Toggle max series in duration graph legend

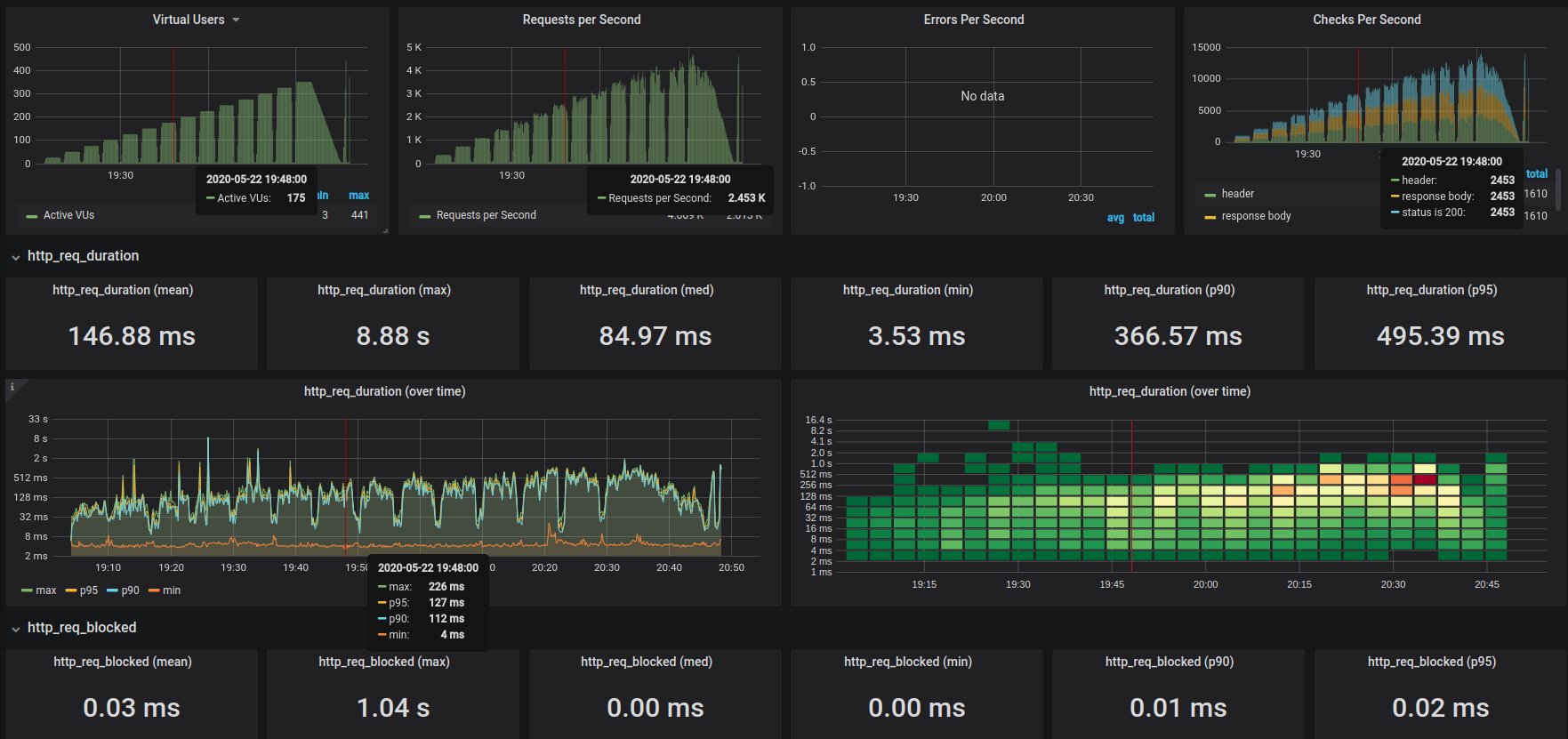coord(46,590)
